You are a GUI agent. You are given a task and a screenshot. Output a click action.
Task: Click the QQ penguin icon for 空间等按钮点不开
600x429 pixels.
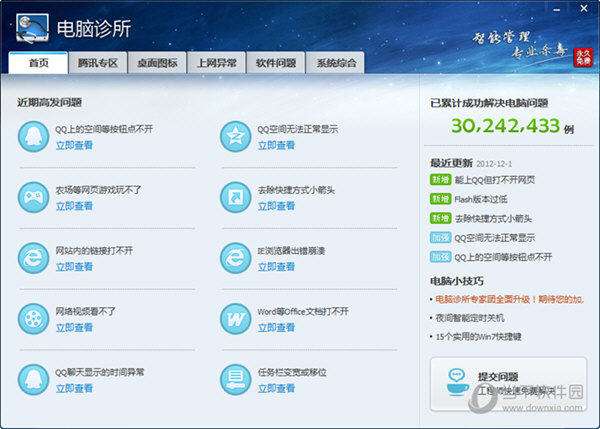pyautogui.click(x=33, y=137)
